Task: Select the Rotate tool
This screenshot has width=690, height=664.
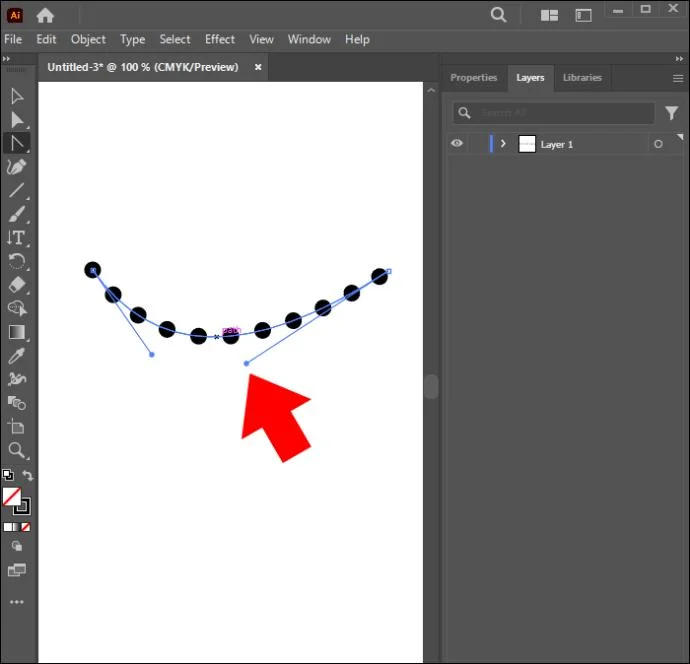Action: pyautogui.click(x=17, y=261)
